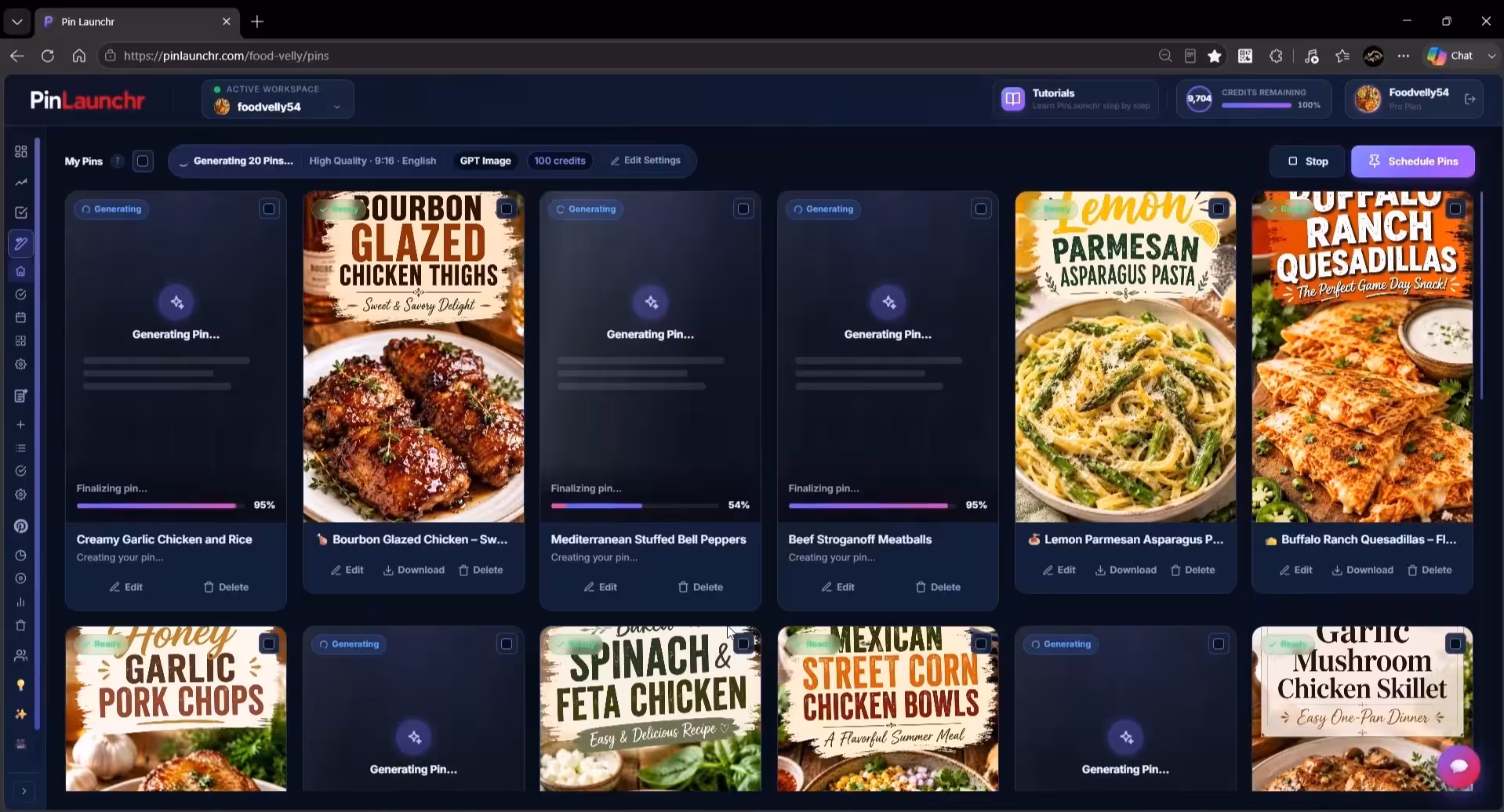Click the sparkle star sidebar icon
Image resolution: width=1504 pixels, height=812 pixels.
(x=21, y=714)
